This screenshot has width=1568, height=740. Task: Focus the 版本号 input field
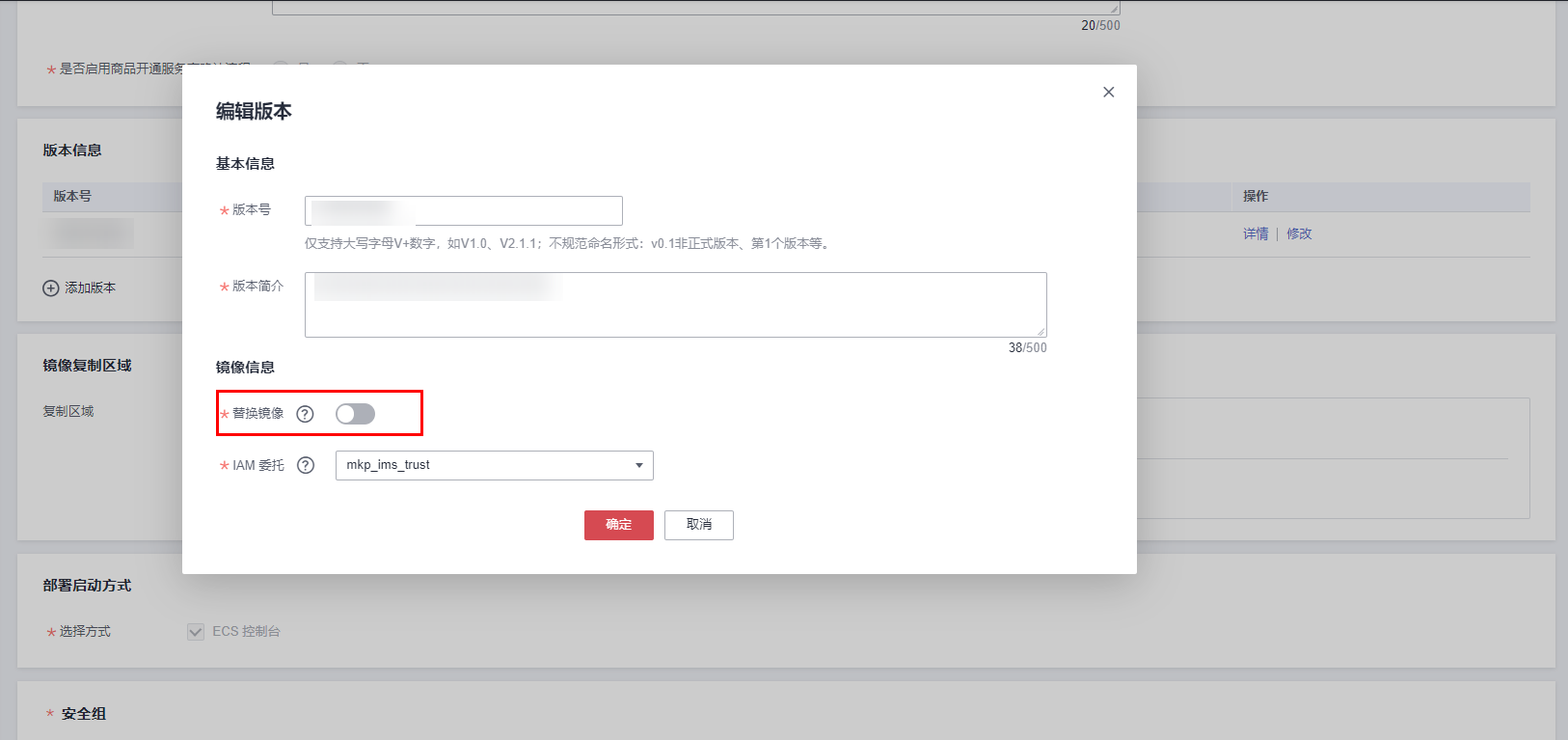[x=463, y=210]
